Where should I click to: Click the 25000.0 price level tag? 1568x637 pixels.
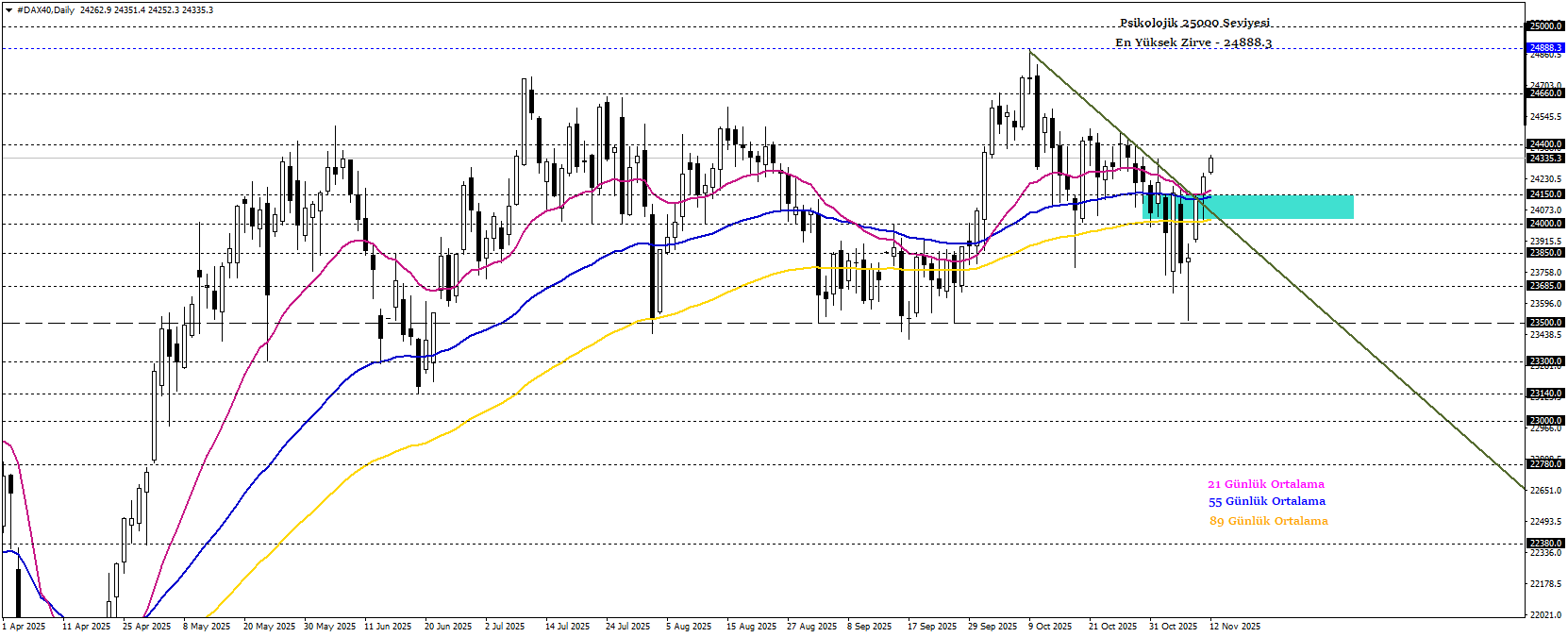pyautogui.click(x=1545, y=26)
